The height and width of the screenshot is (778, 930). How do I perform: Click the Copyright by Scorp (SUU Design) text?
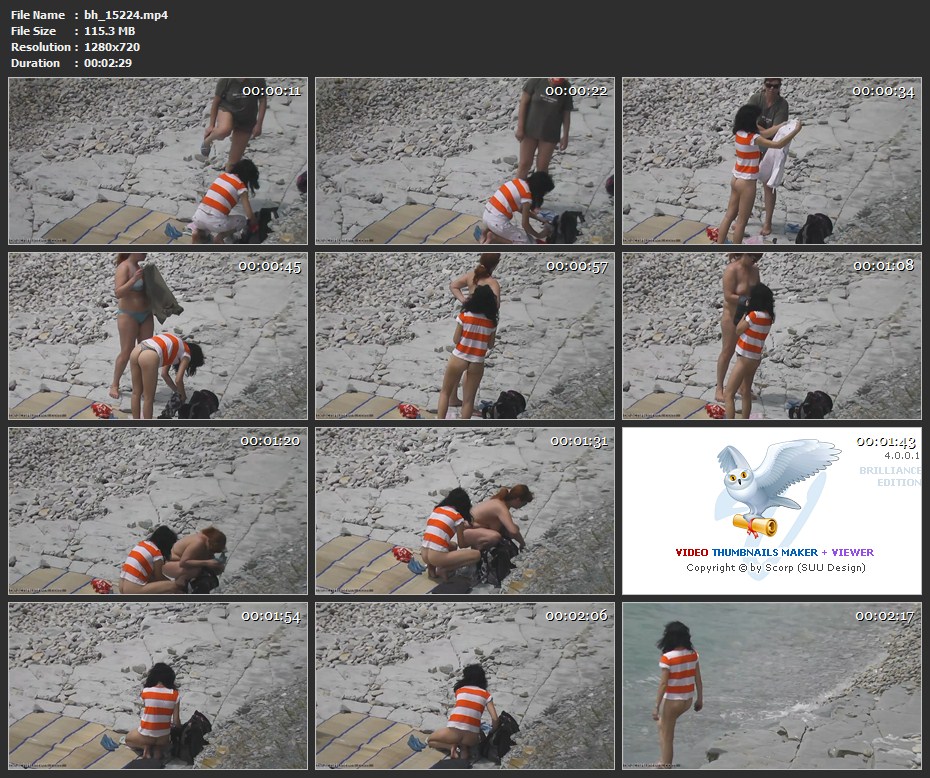click(775, 568)
